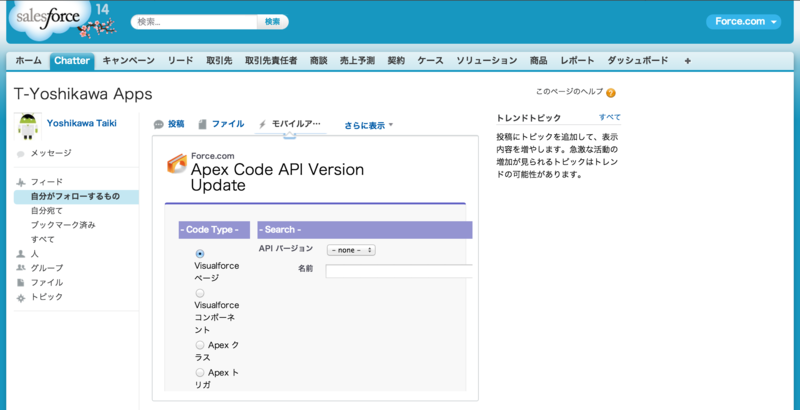
Task: Switch to the Chatter tab
Action: pyautogui.click(x=72, y=61)
